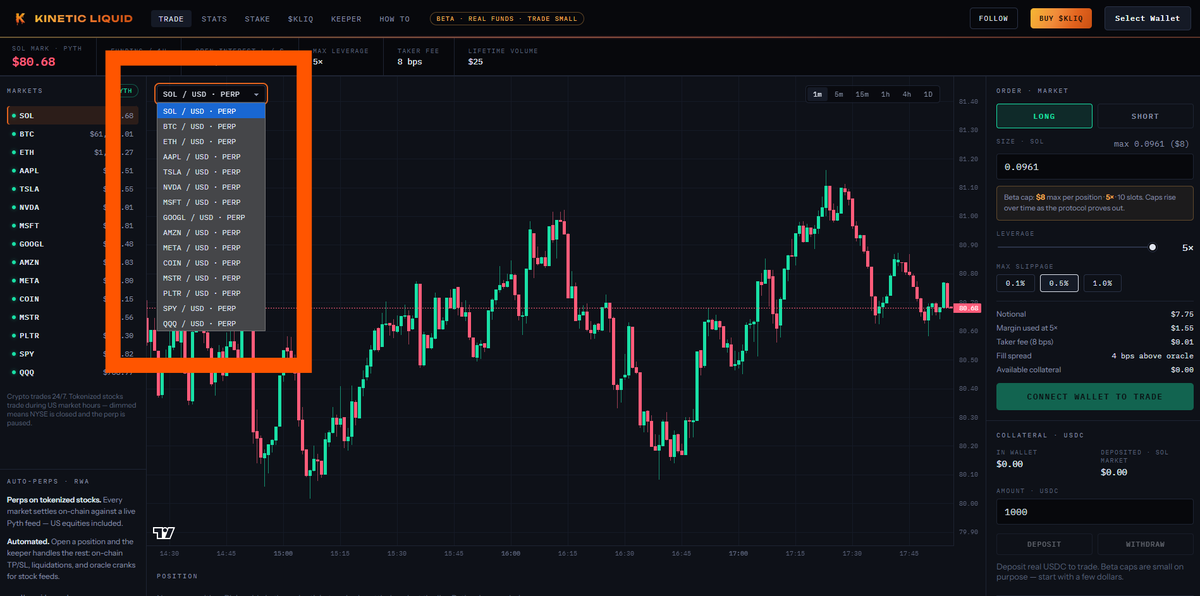
Task: Select MSFT in the markets list
Action: (72, 226)
